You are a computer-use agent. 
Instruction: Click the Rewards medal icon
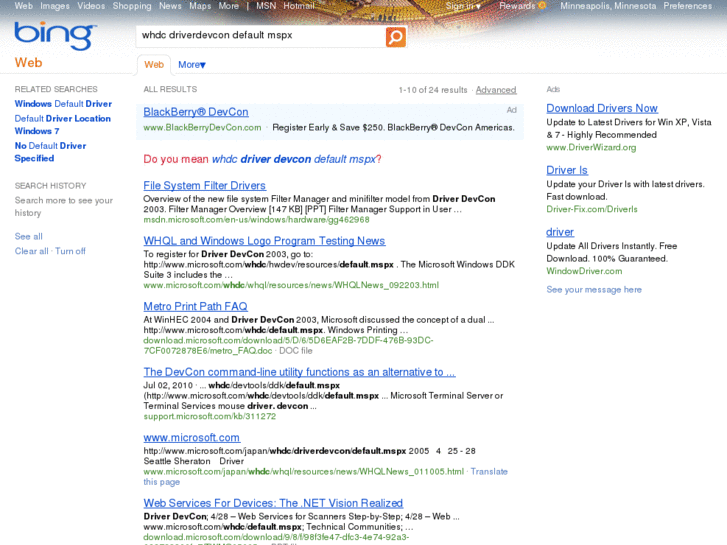(x=542, y=6)
